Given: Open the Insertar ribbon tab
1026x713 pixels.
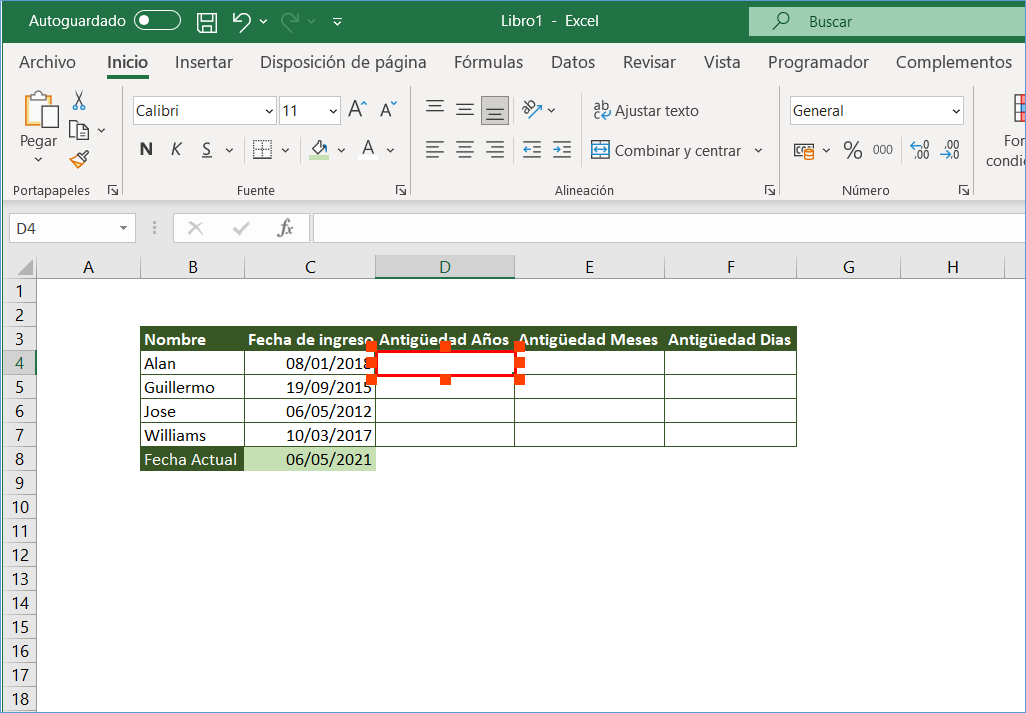Looking at the screenshot, I should tap(204, 62).
